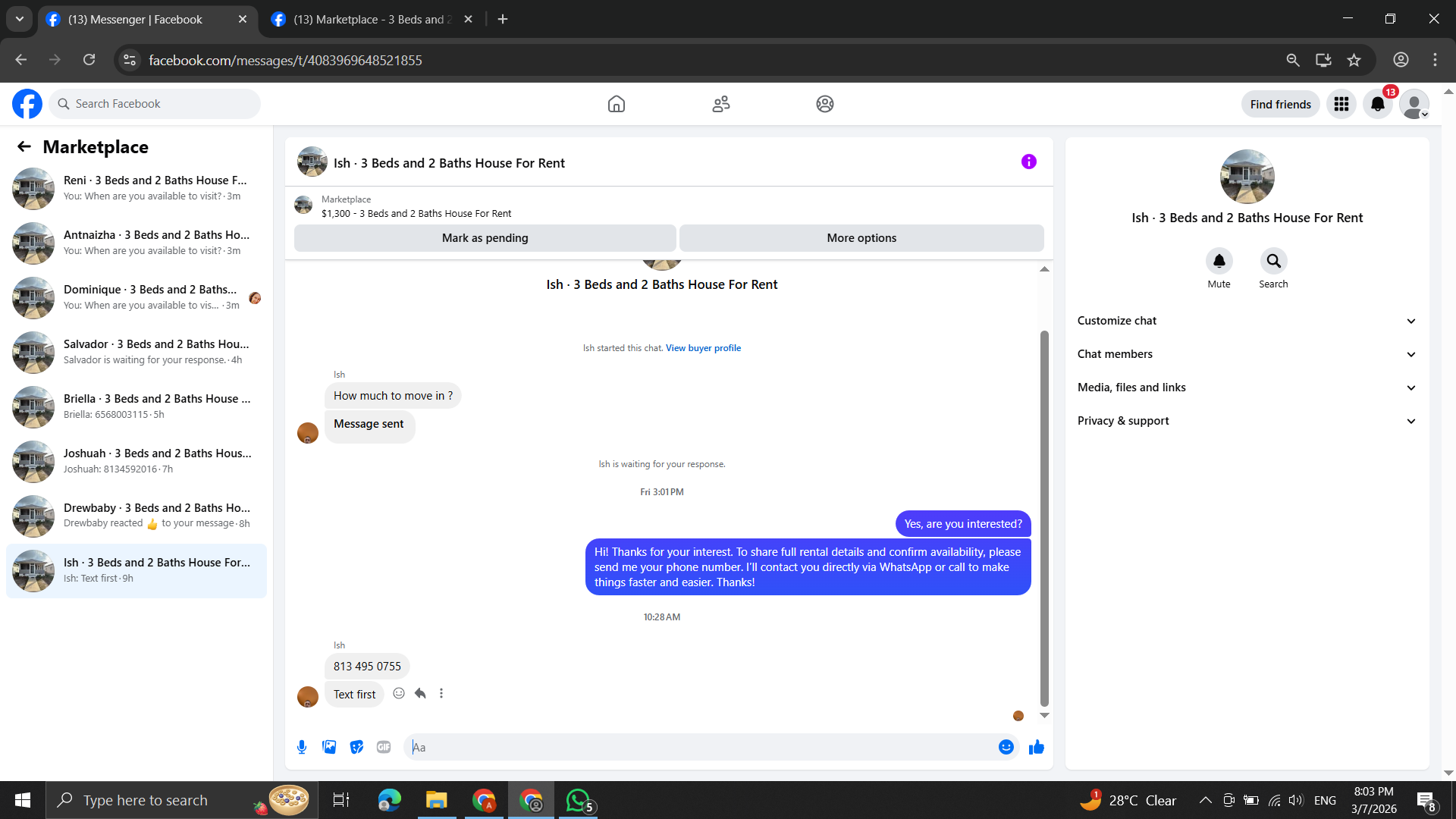Open the 28°C Clear weather widget

point(1128,800)
